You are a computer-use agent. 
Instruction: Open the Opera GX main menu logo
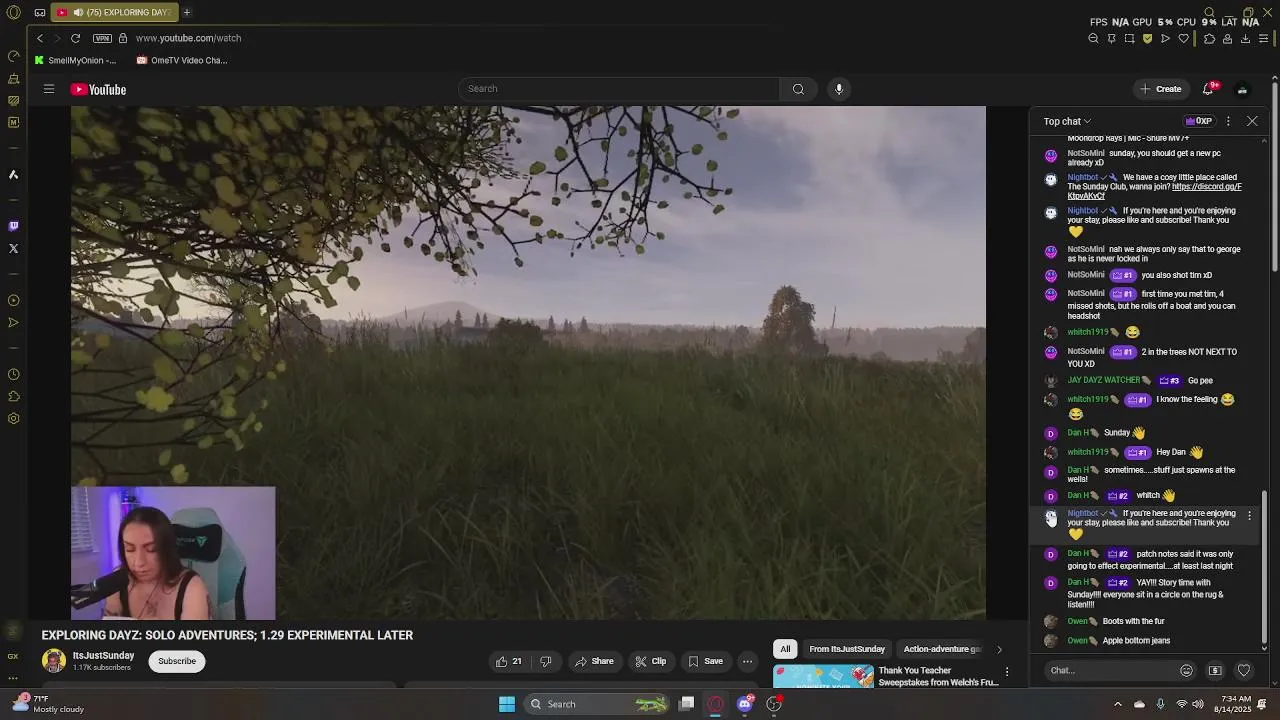13,12
